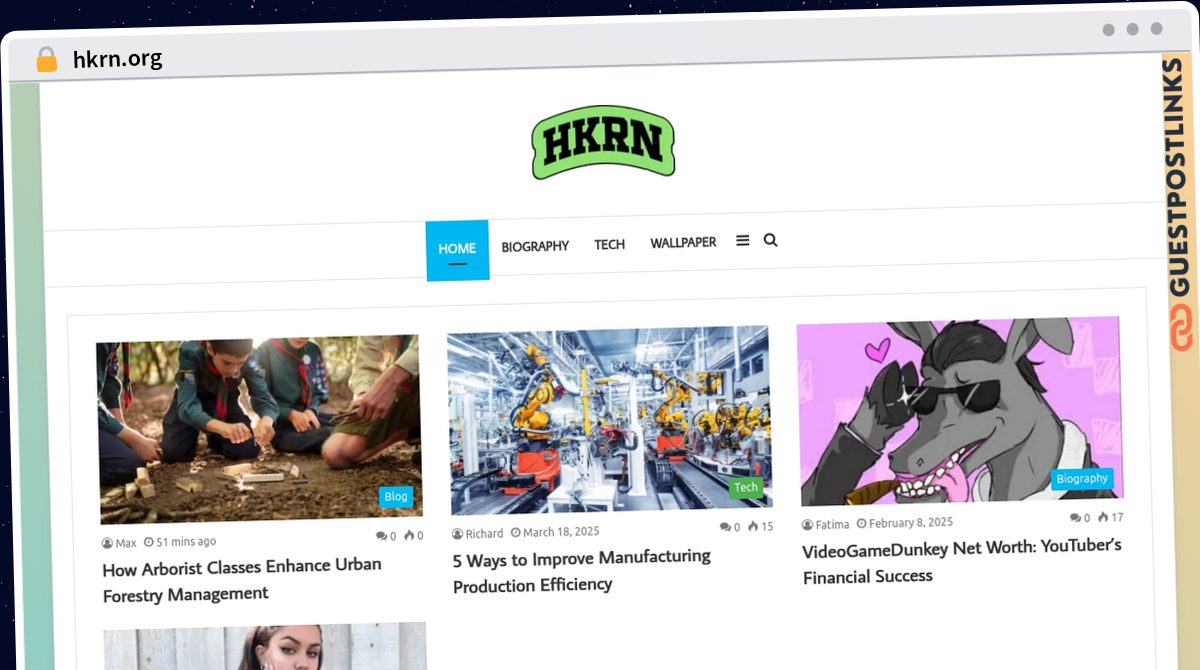This screenshot has height=670, width=1200.
Task: Open the hamburger menu icon in navigation
Action: [x=743, y=241]
